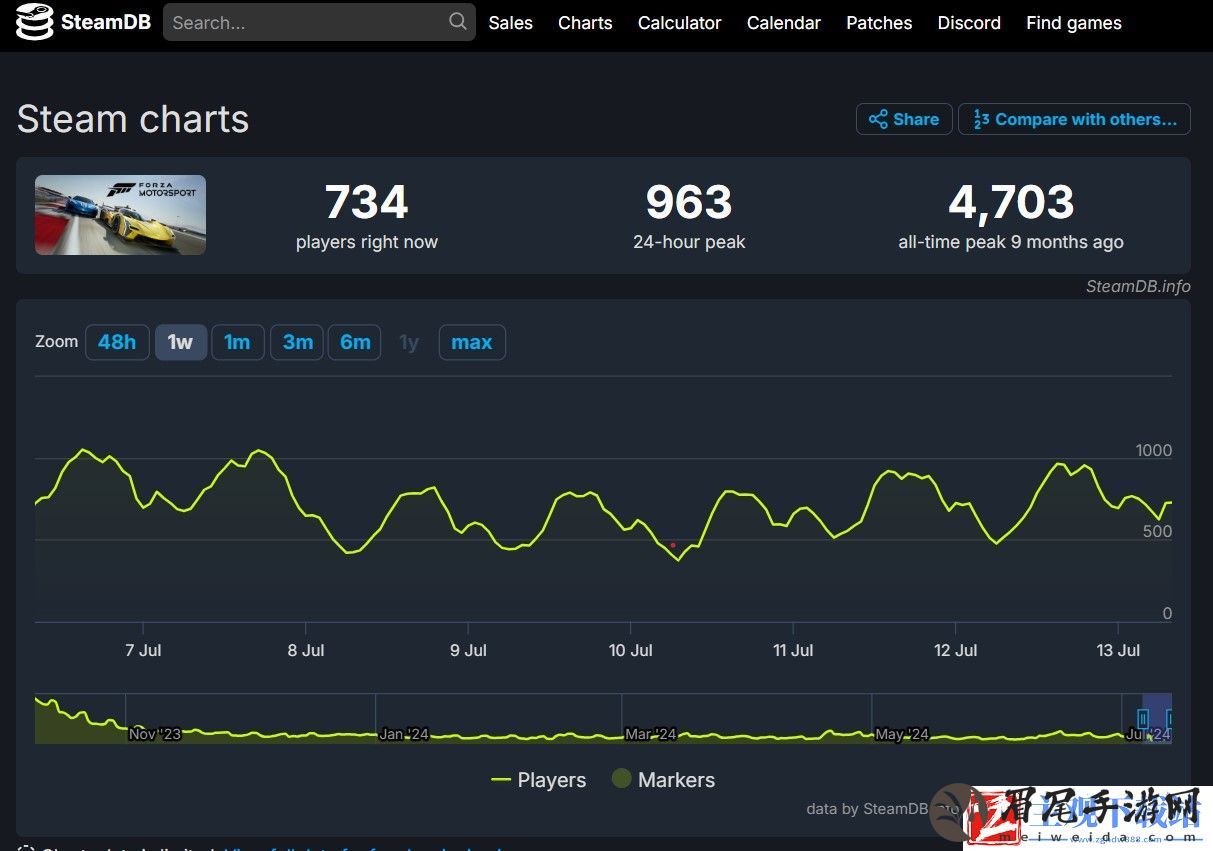The width and height of the screenshot is (1213, 851).
Task: Open the Charts menu item
Action: tap(585, 22)
